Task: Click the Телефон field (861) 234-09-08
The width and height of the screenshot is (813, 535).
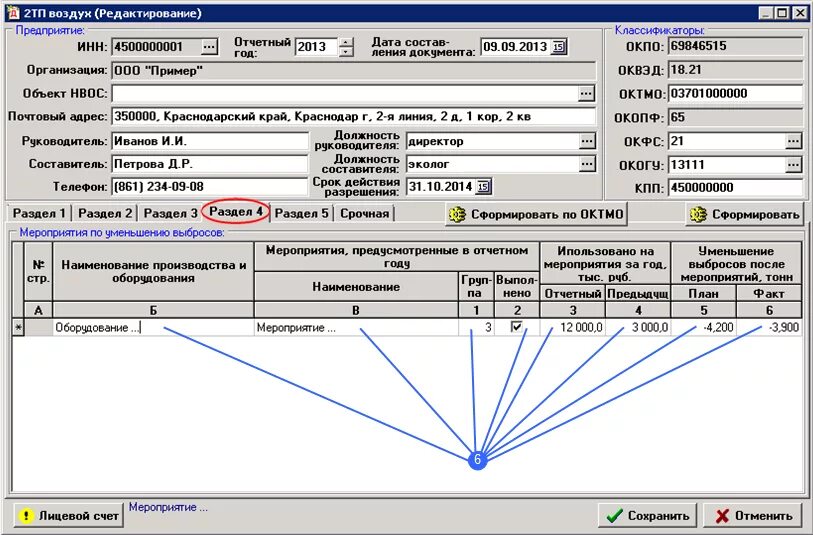Action: [209, 187]
